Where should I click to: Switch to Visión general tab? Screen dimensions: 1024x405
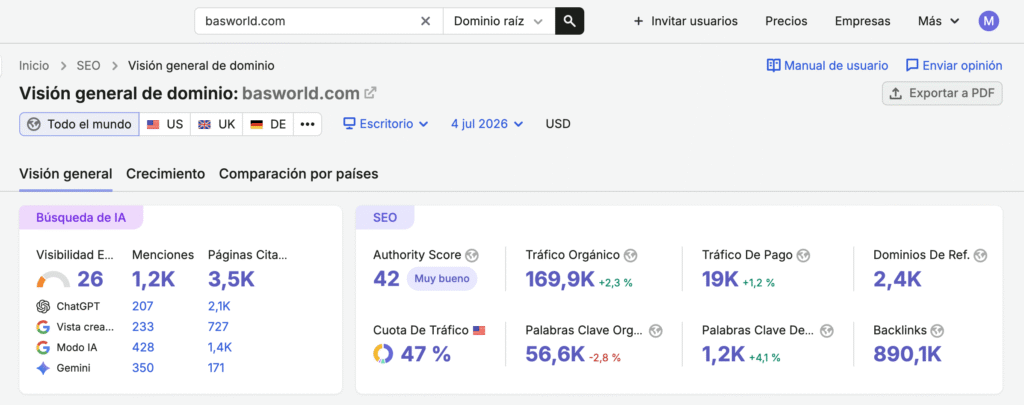[65, 174]
